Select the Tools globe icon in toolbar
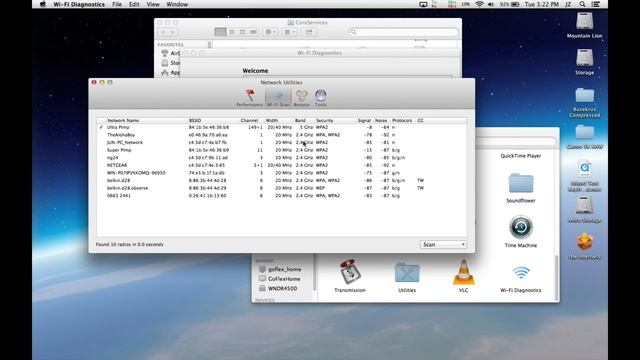 (320, 98)
